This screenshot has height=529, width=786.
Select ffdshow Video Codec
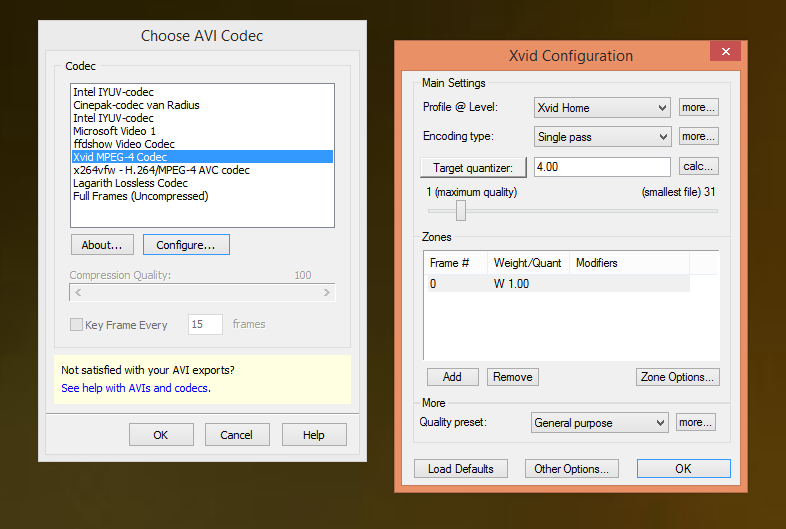[x=203, y=144]
